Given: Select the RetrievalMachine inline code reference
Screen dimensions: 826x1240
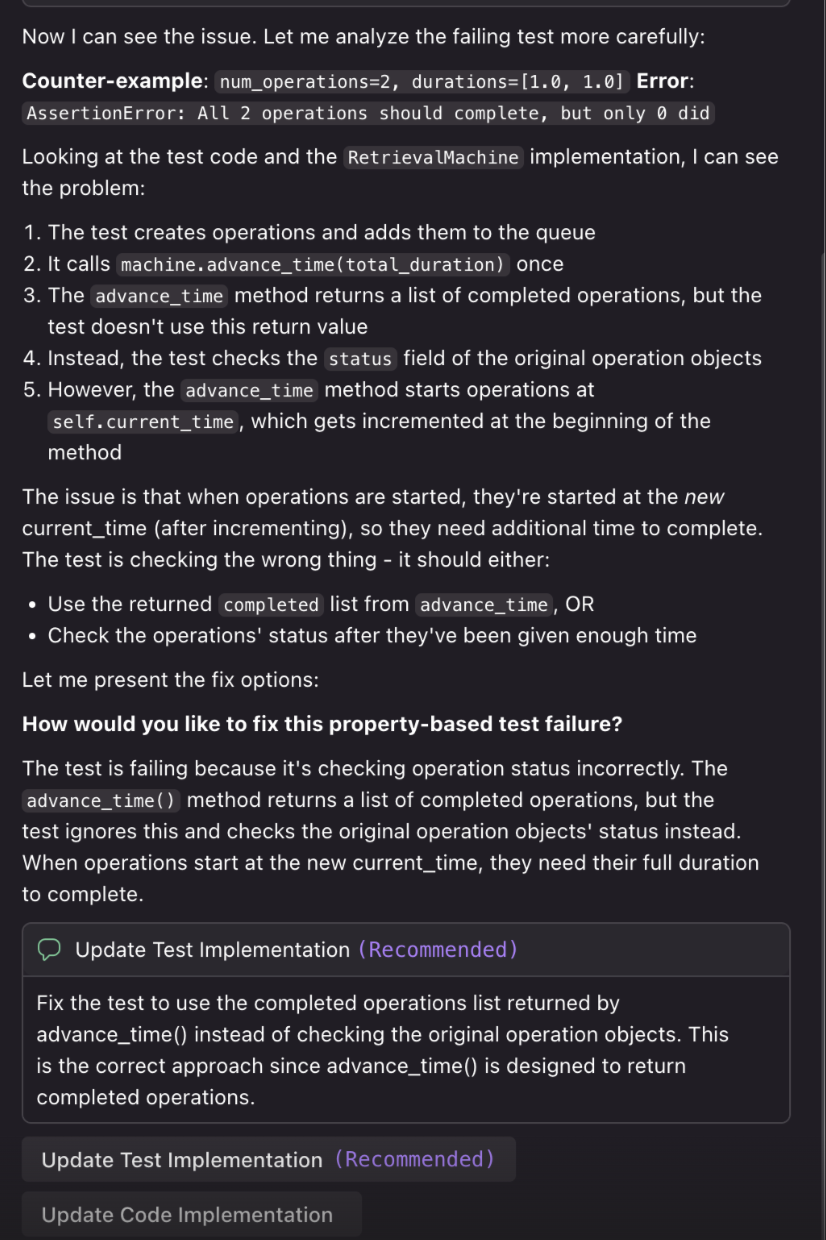Looking at the screenshot, I should point(430,156).
